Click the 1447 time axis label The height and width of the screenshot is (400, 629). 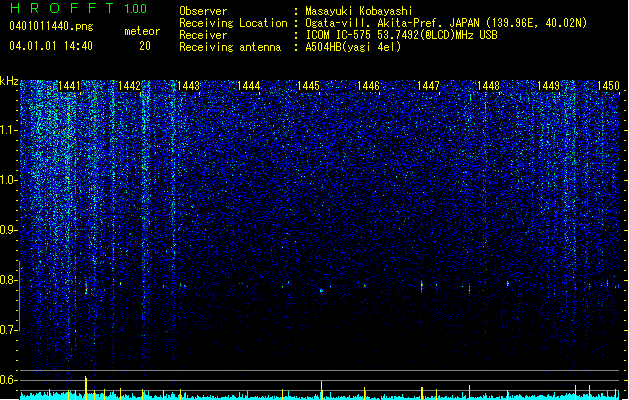pyautogui.click(x=428, y=86)
